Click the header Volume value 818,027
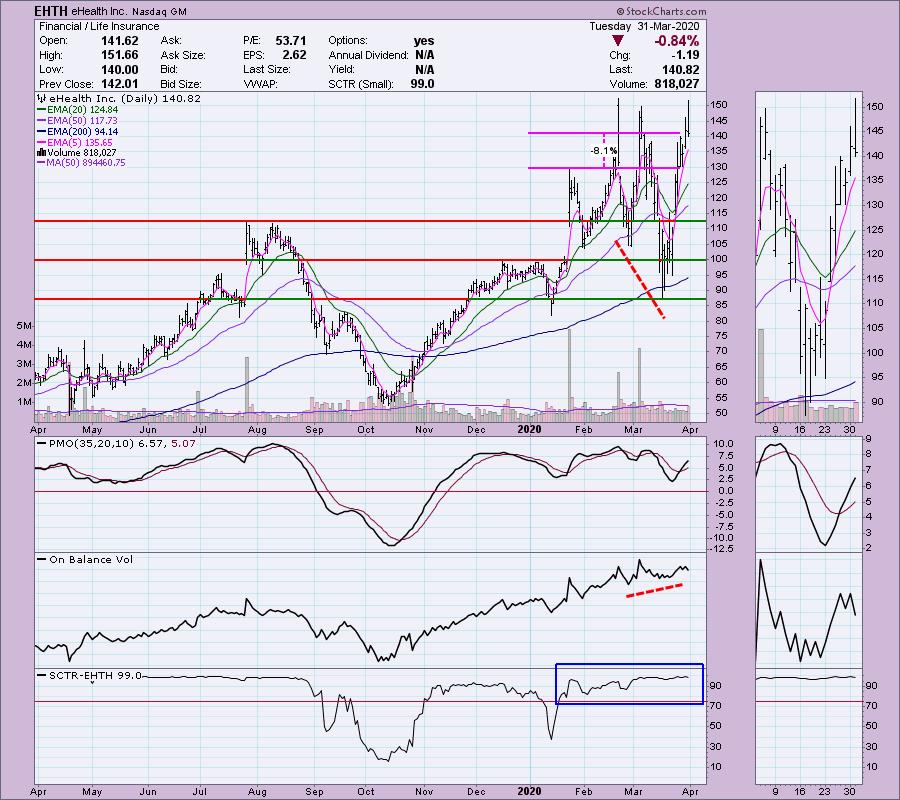The image size is (900, 800). tap(677, 84)
